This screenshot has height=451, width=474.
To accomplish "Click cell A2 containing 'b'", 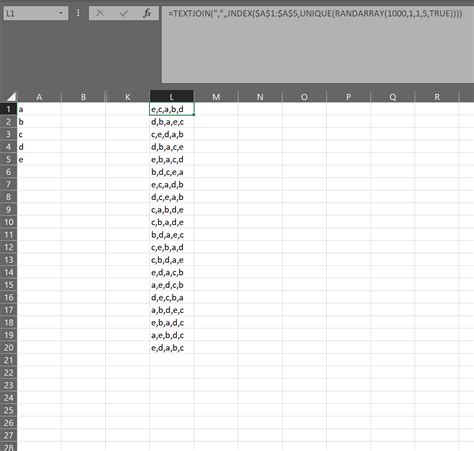I will click(39, 122).
